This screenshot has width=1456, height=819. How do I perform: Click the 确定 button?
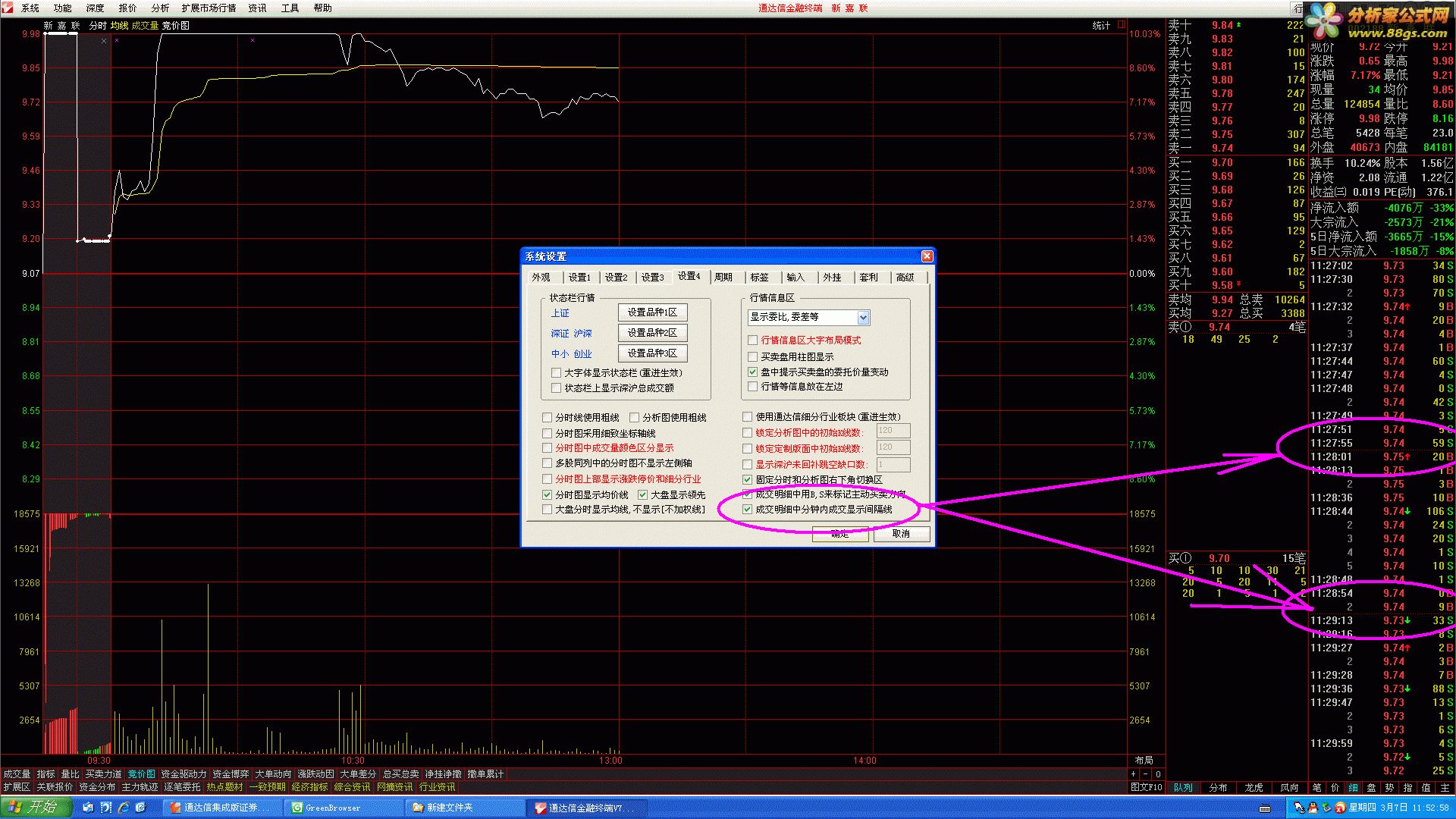pos(839,534)
